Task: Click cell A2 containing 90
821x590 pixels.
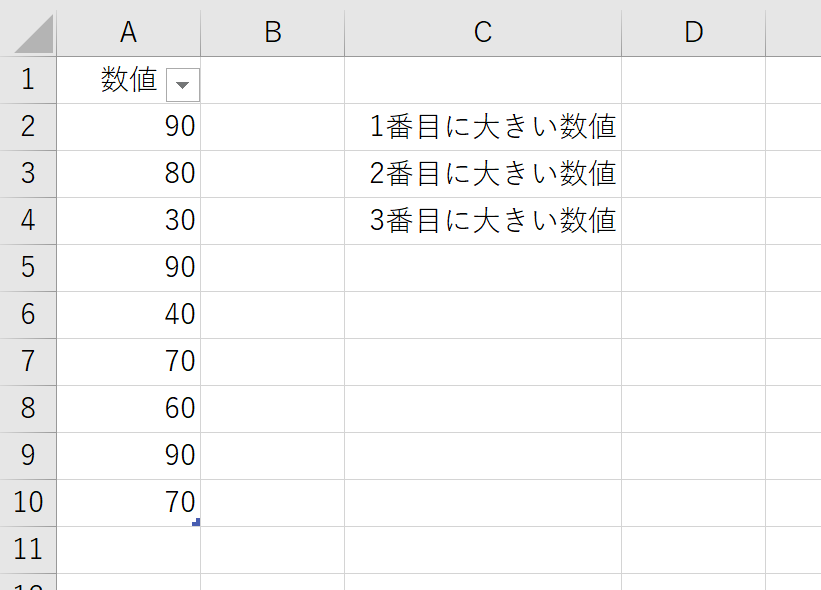Action: pos(128,127)
